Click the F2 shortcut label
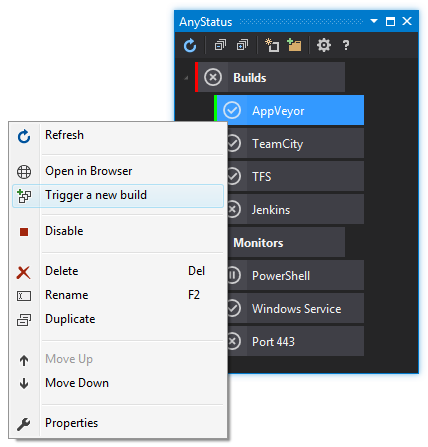This screenshot has height=447, width=428. pos(194,295)
